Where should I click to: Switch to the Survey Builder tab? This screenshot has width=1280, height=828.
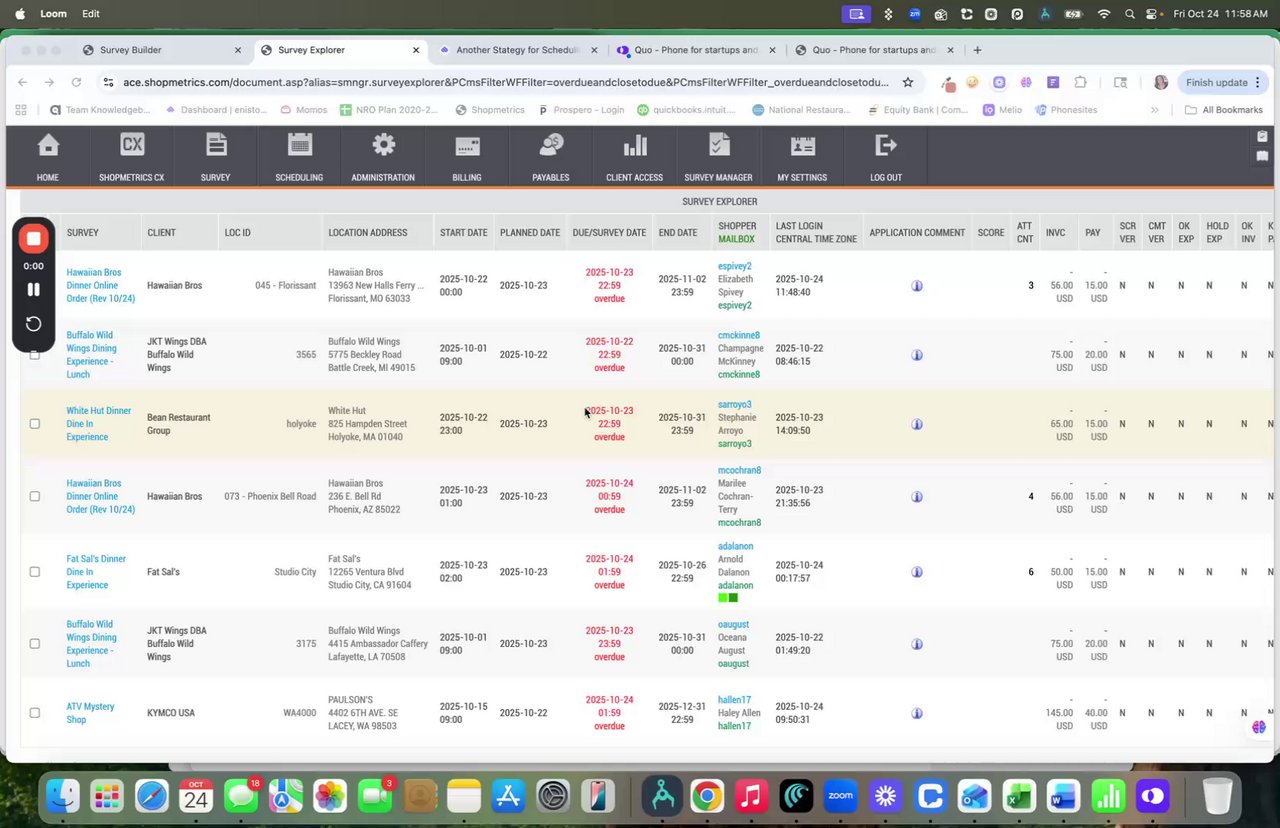pyautogui.click(x=160, y=50)
